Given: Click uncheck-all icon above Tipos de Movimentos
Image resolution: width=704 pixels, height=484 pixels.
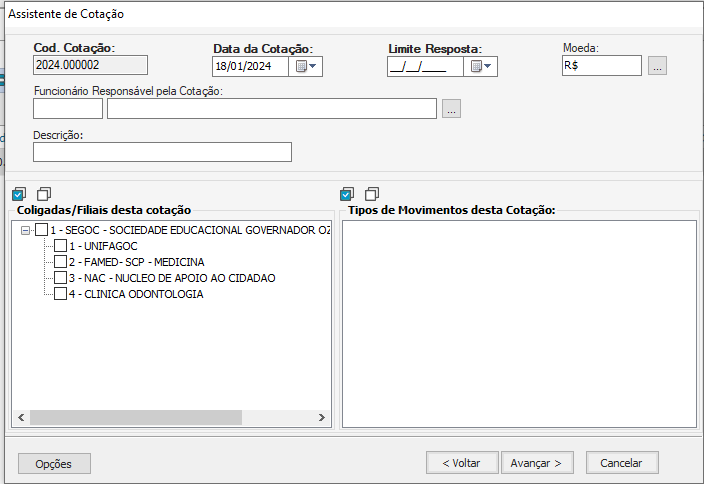Looking at the screenshot, I should [372, 194].
